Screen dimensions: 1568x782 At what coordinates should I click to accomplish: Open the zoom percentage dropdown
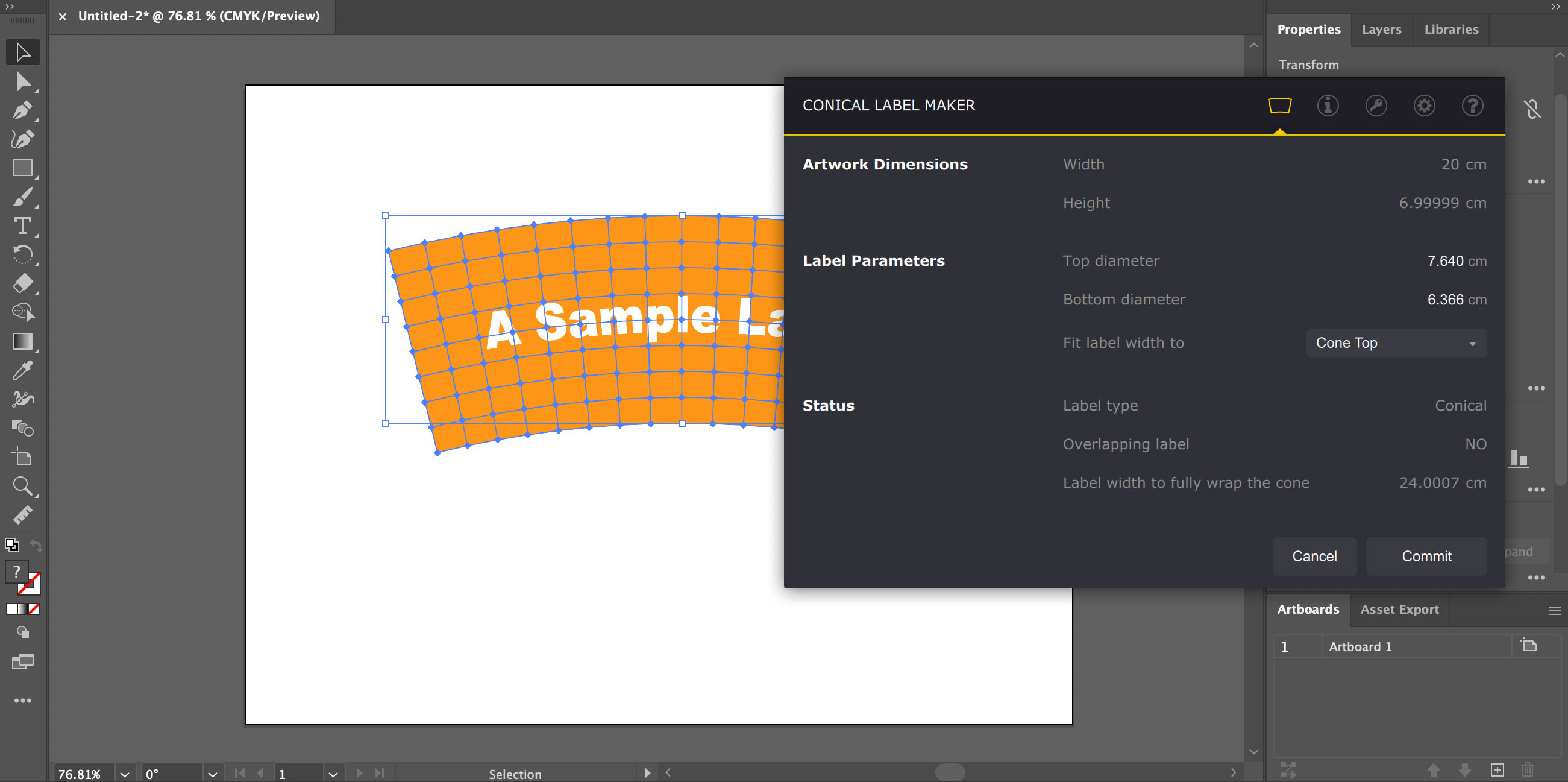124,774
